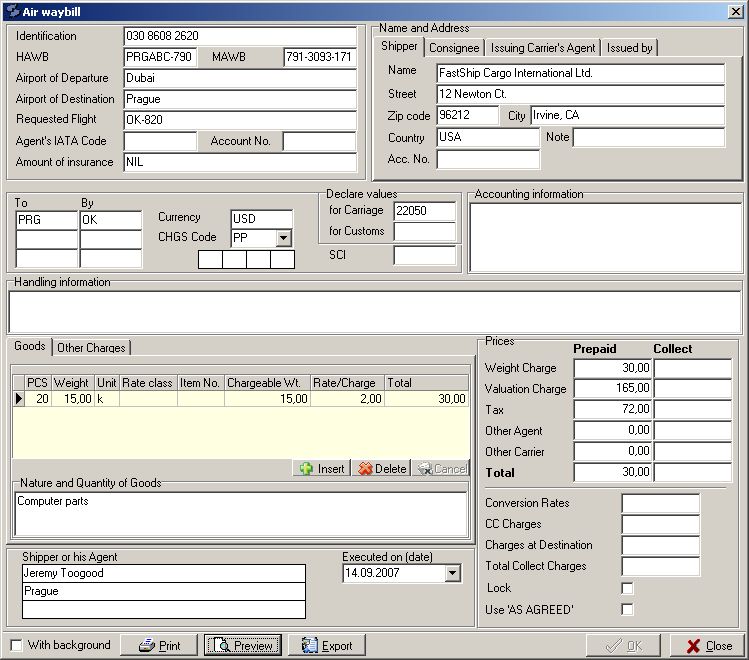Click the Country field
This screenshot has height=660, width=749.
(x=488, y=138)
